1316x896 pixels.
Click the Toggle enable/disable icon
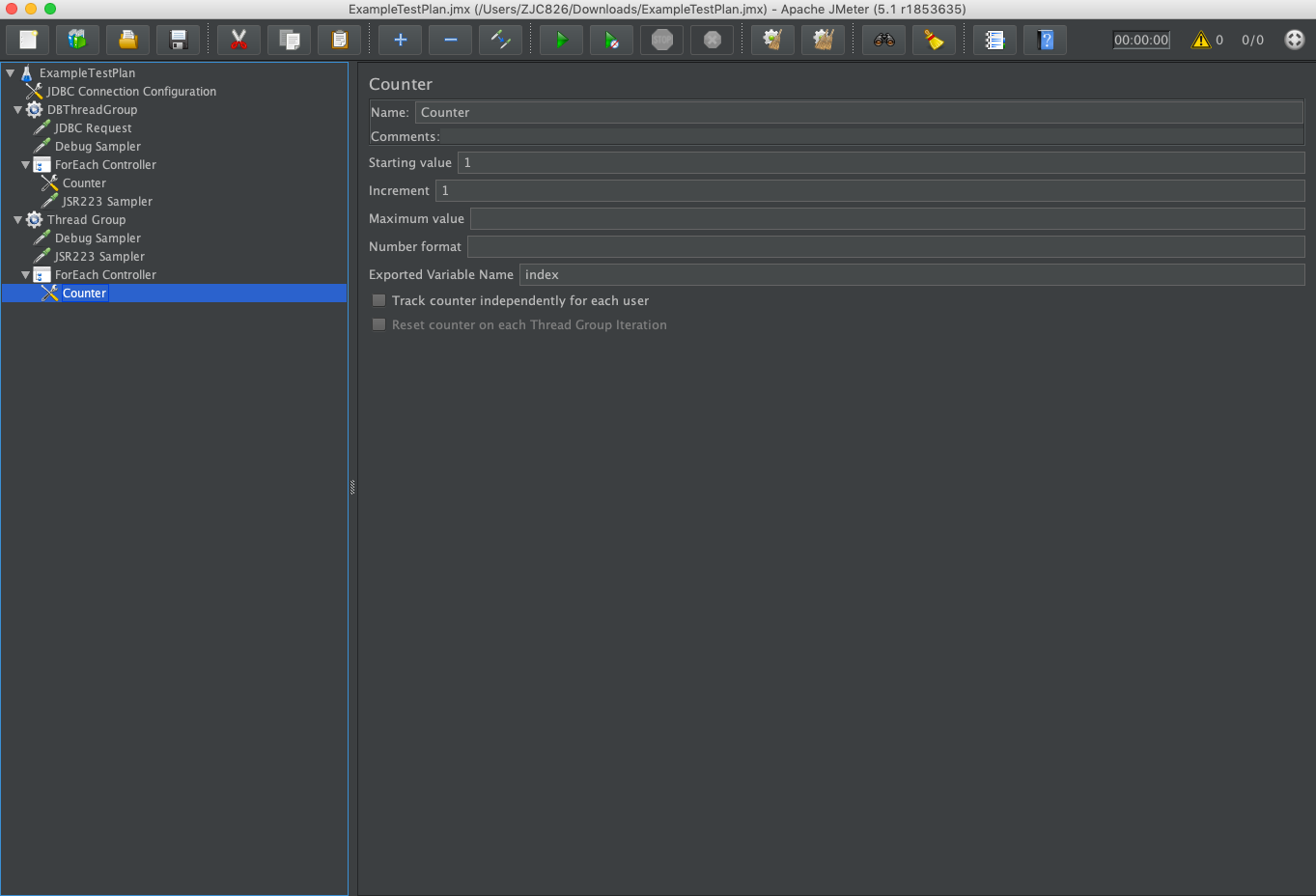(500, 40)
